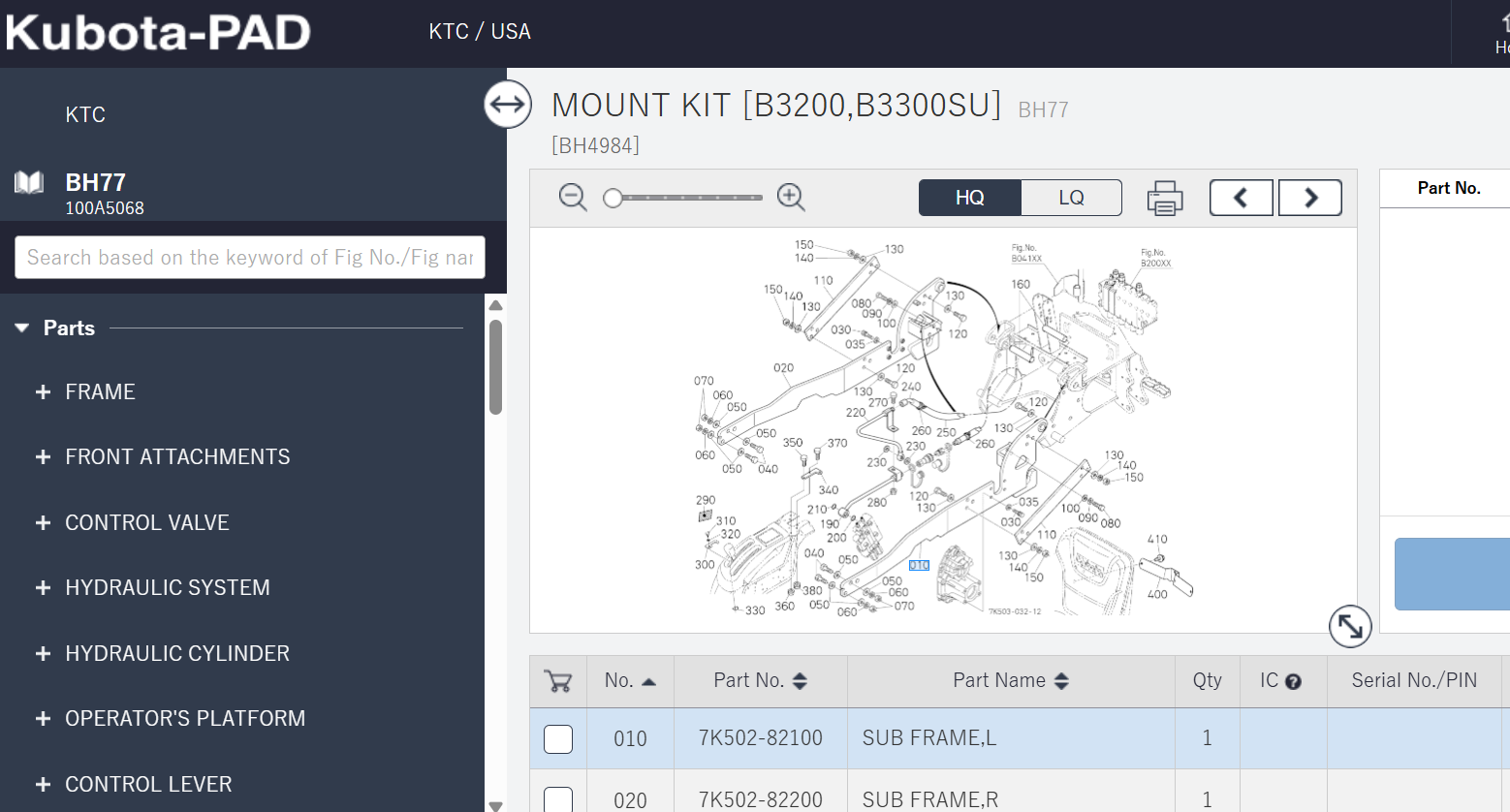1510x812 pixels.
Task: Click the blue button in Part No. panel
Action: point(1452,574)
